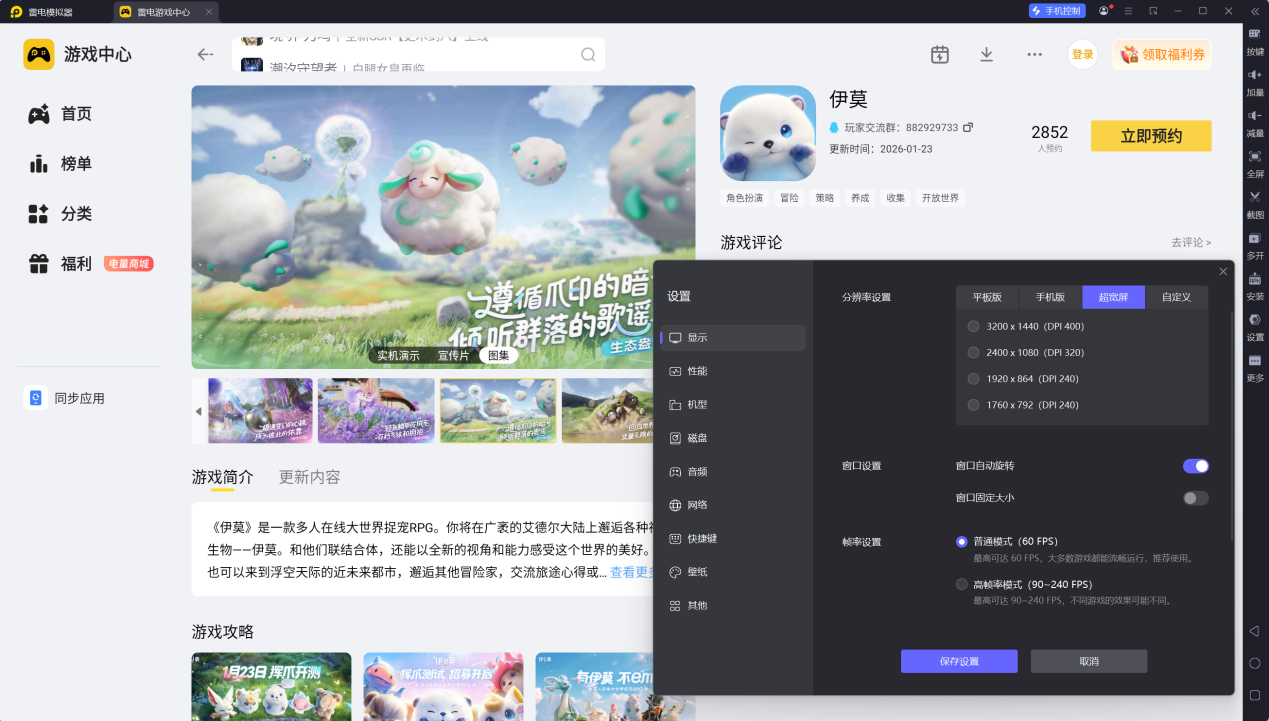Open the three-dot more options icon
The height and width of the screenshot is (721, 1269).
(1035, 55)
